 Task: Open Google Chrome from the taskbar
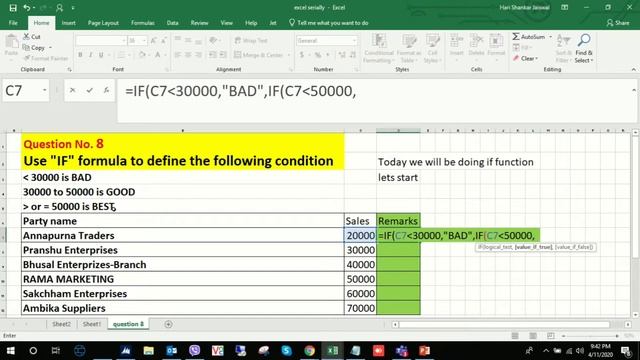click(x=309, y=351)
